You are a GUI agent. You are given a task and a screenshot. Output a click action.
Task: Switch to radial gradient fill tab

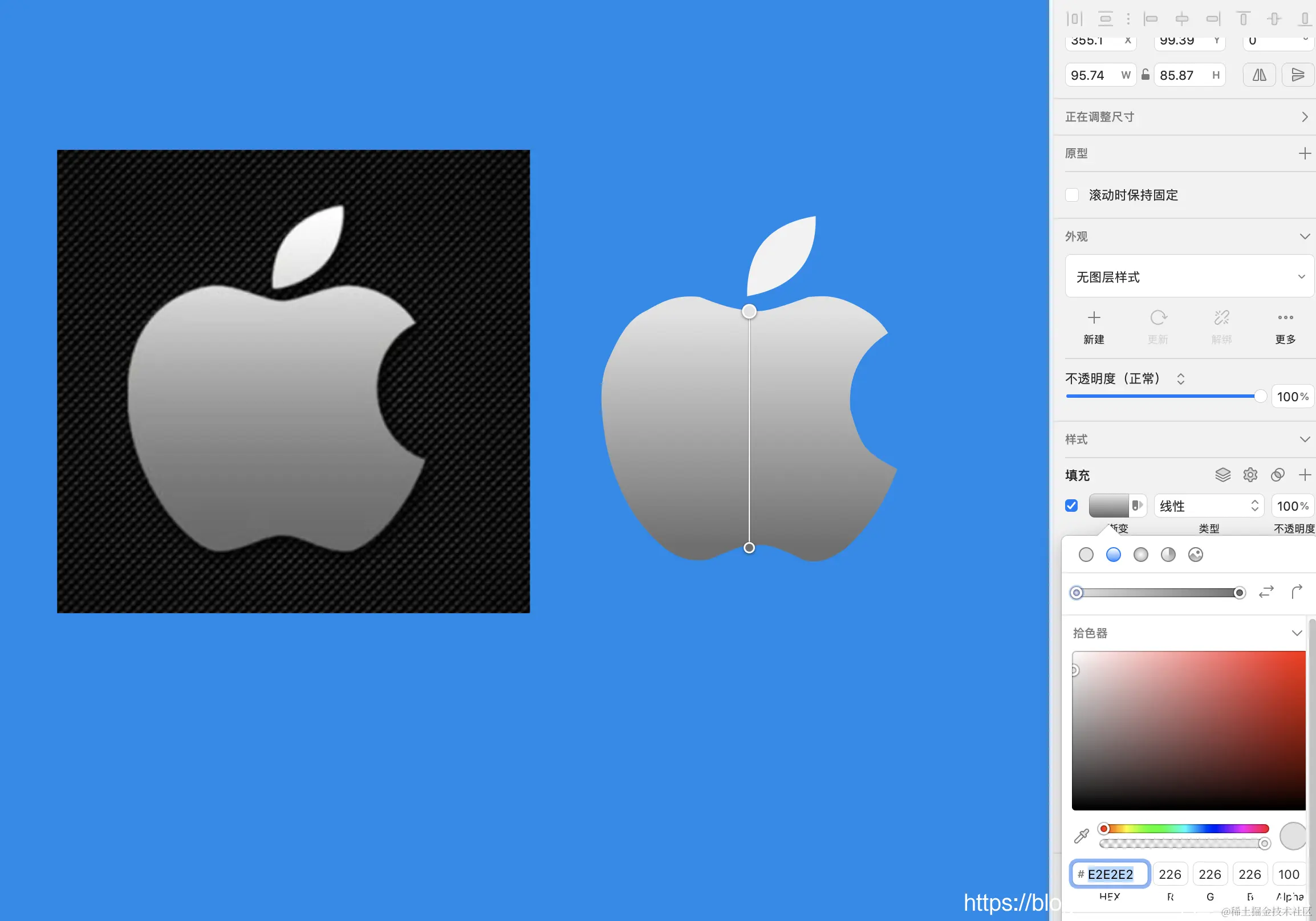[1140, 555]
